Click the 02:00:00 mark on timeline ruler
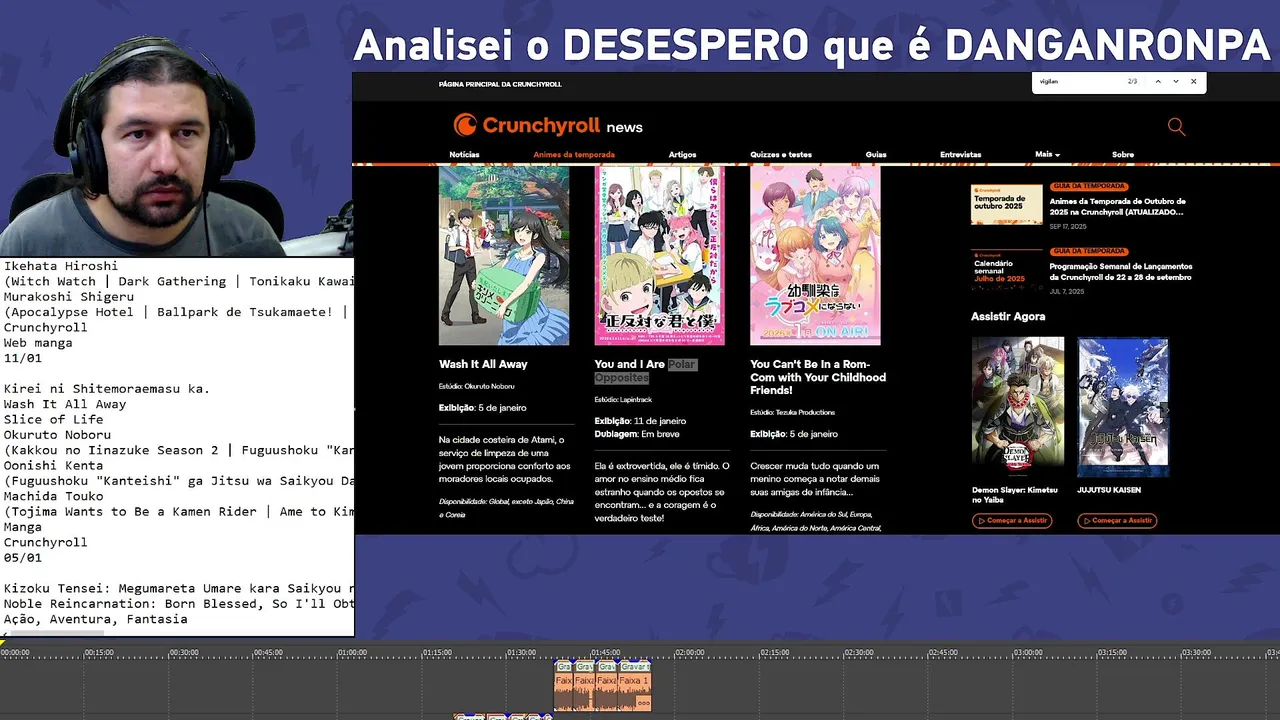Screen dimensions: 1280x720 689,653
